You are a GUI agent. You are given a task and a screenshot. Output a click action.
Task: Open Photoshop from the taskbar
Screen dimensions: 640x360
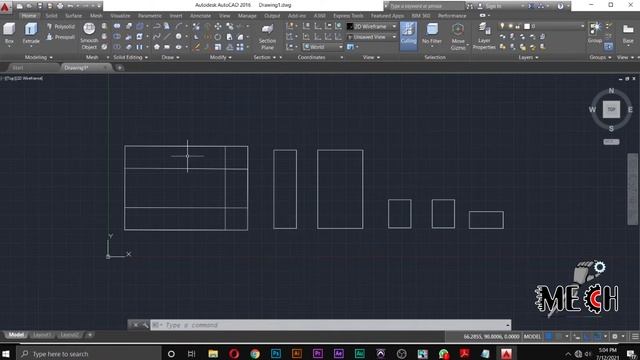pos(276,353)
